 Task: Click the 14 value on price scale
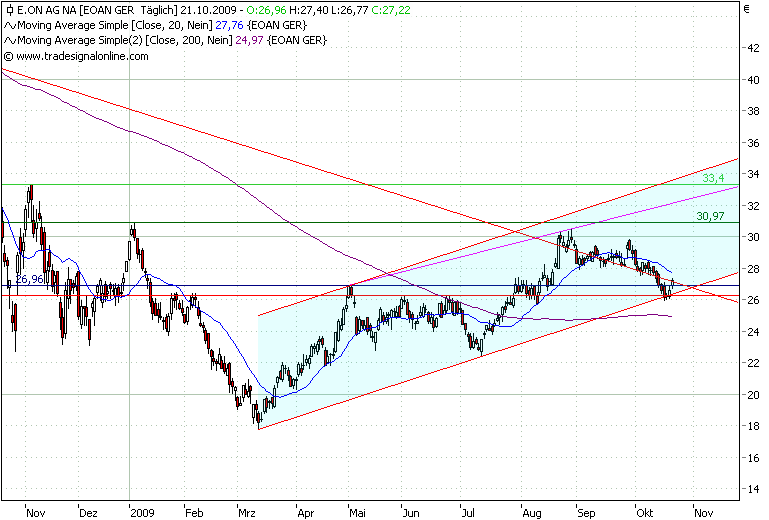(753, 489)
